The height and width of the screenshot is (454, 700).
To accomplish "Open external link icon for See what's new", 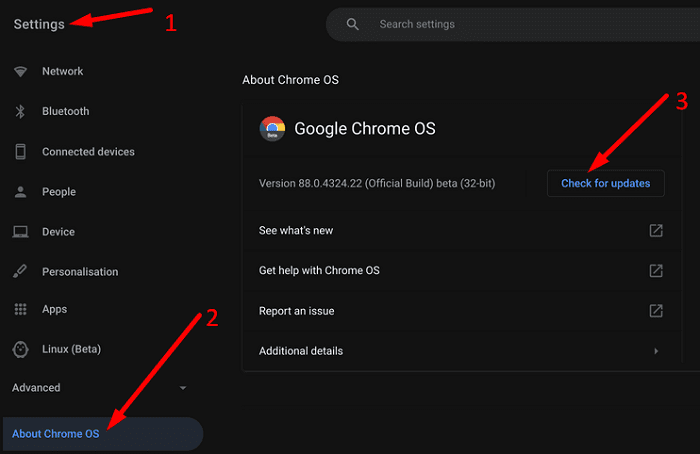I will click(x=656, y=231).
